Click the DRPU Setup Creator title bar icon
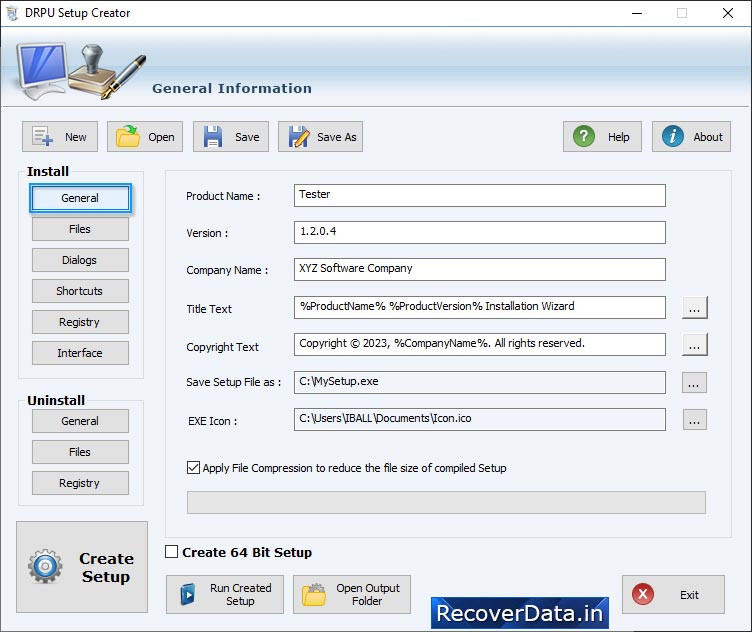 (12, 13)
